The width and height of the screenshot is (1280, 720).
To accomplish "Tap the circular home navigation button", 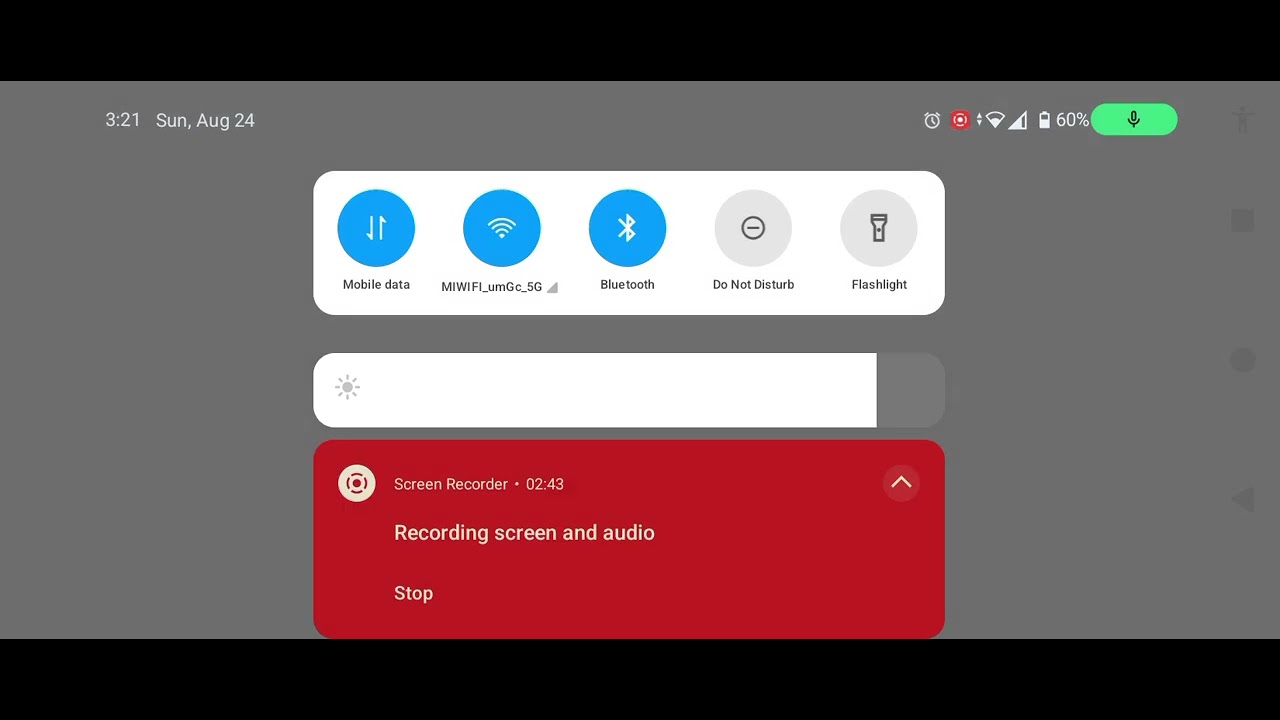I will coord(1242,360).
